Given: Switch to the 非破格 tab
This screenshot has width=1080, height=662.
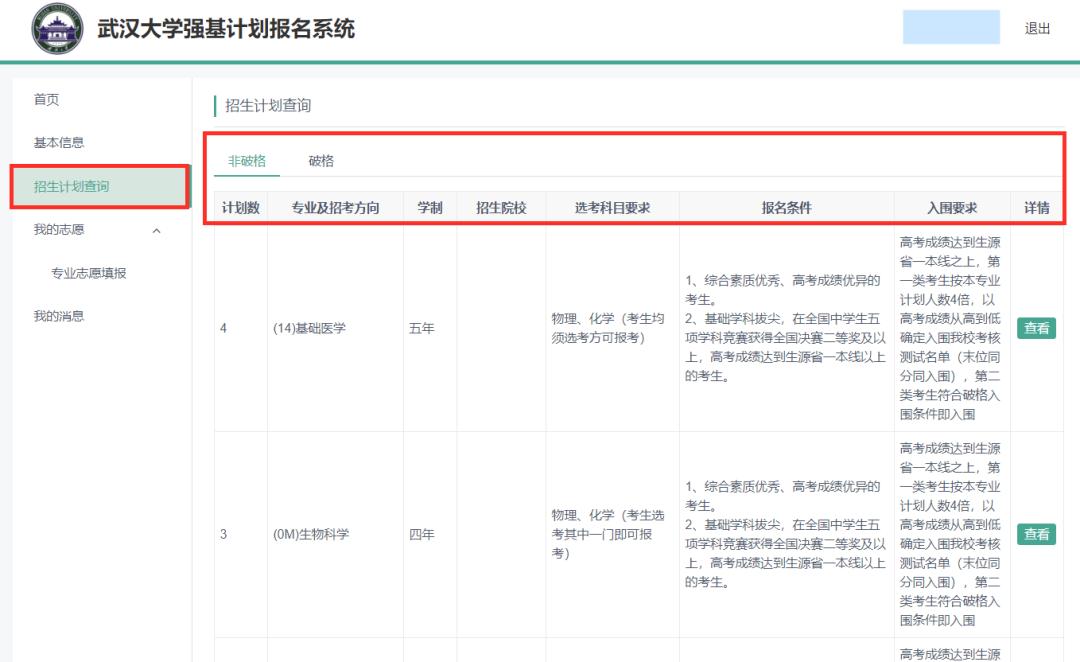Looking at the screenshot, I should point(247,161).
